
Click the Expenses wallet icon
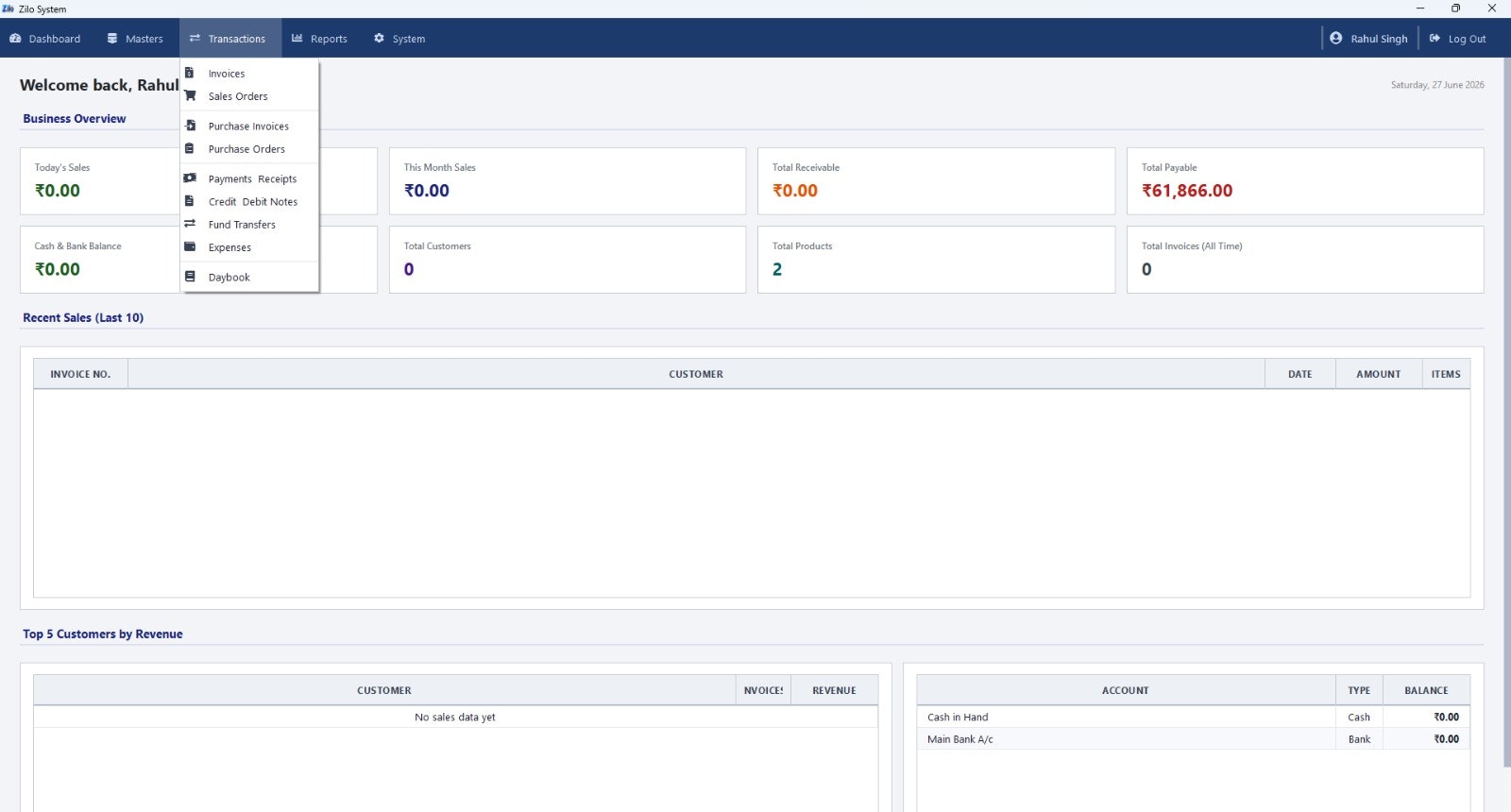click(x=190, y=246)
